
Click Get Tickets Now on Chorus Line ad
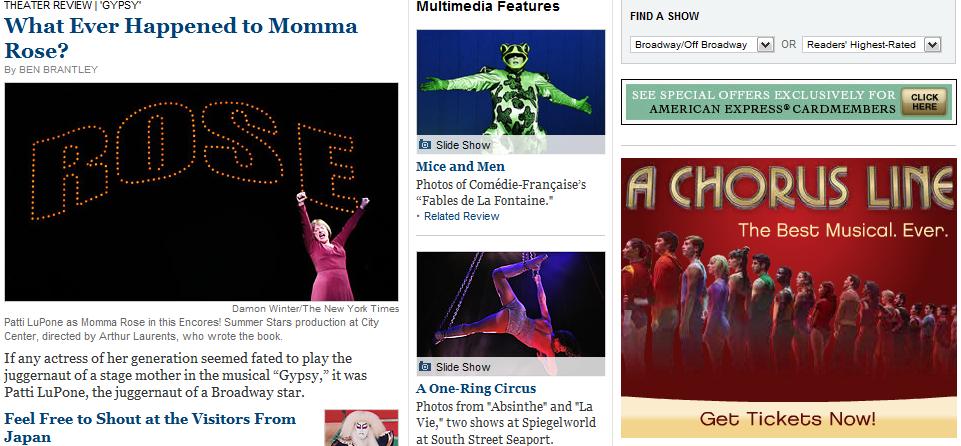pyautogui.click(x=788, y=419)
